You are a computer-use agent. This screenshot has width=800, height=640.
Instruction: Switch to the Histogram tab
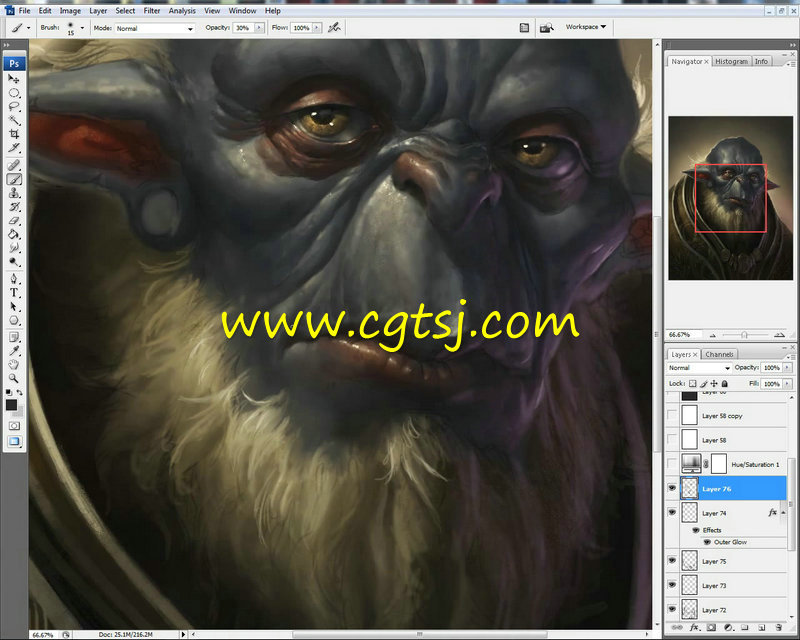(731, 61)
